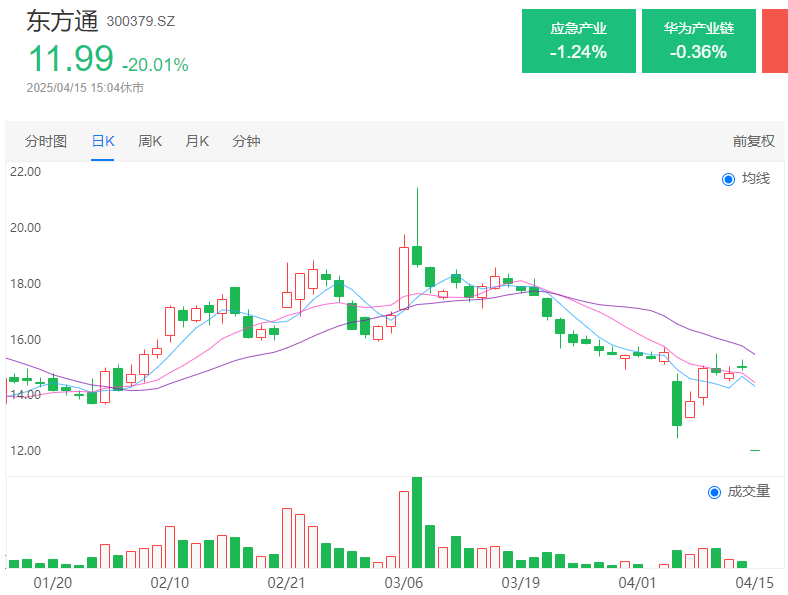Click the 01/20 date axis label
The width and height of the screenshot is (788, 595).
click(x=53, y=583)
